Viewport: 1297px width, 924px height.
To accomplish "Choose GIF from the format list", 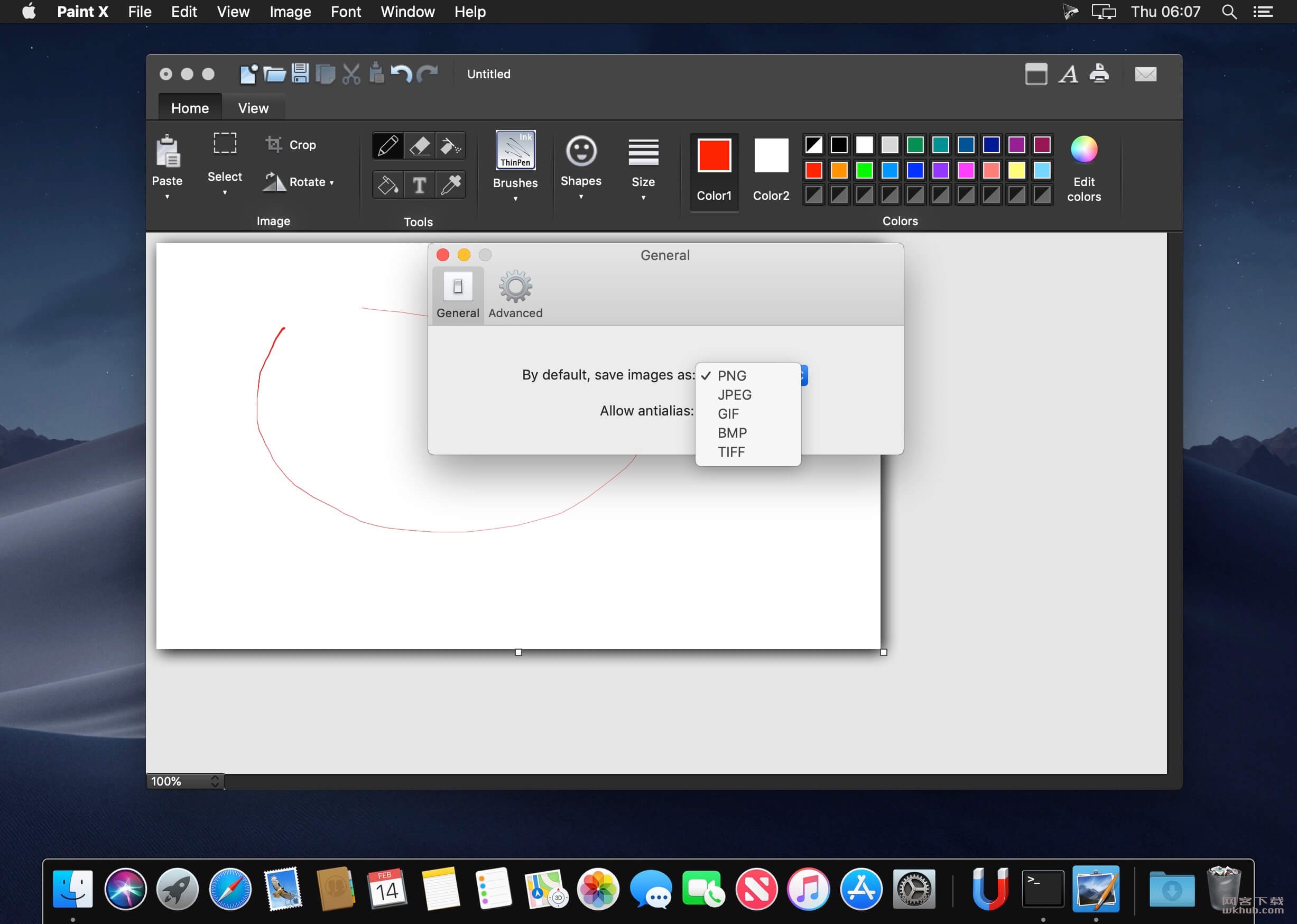I will pos(748,414).
